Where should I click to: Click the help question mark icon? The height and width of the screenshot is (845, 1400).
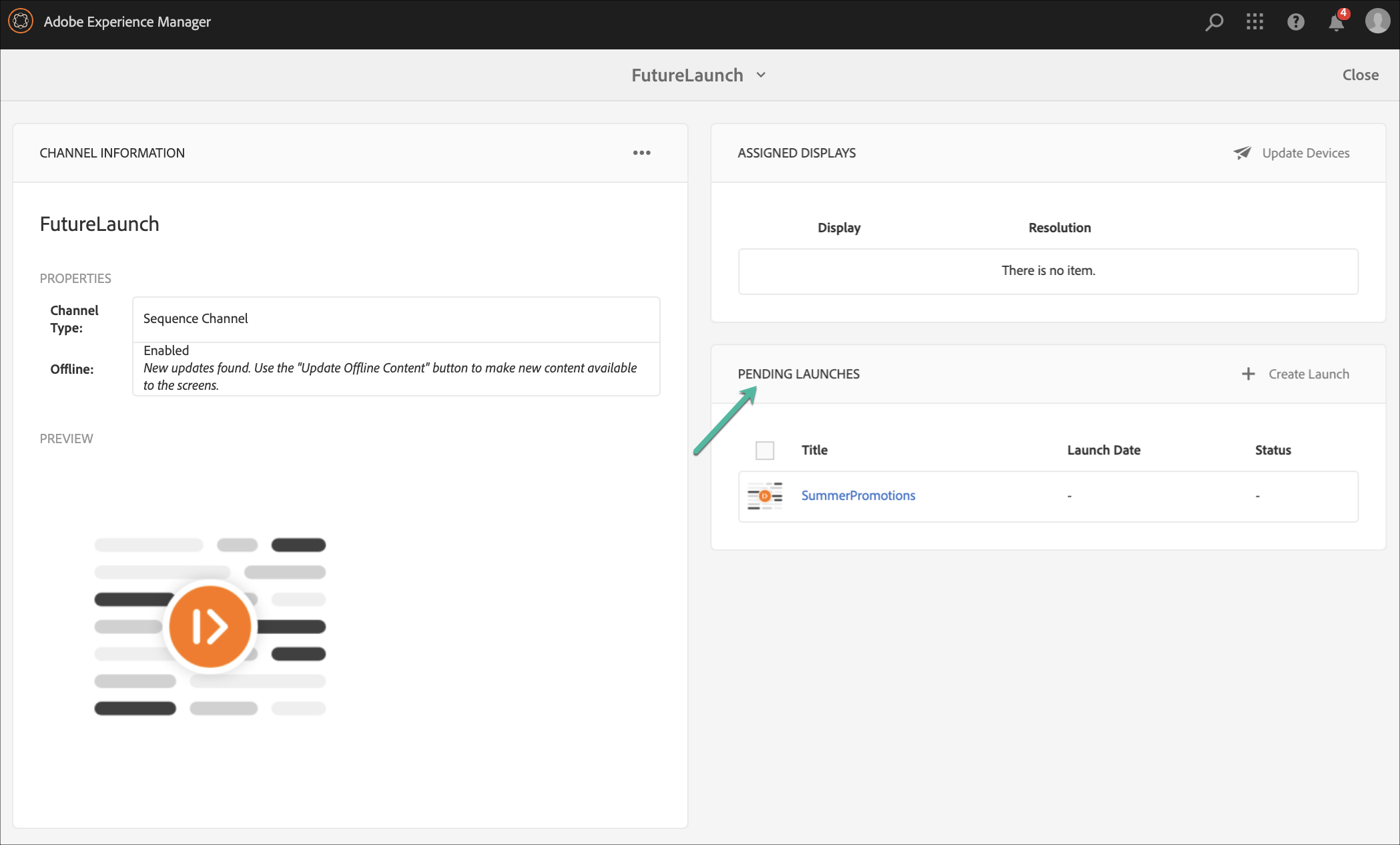click(1295, 22)
